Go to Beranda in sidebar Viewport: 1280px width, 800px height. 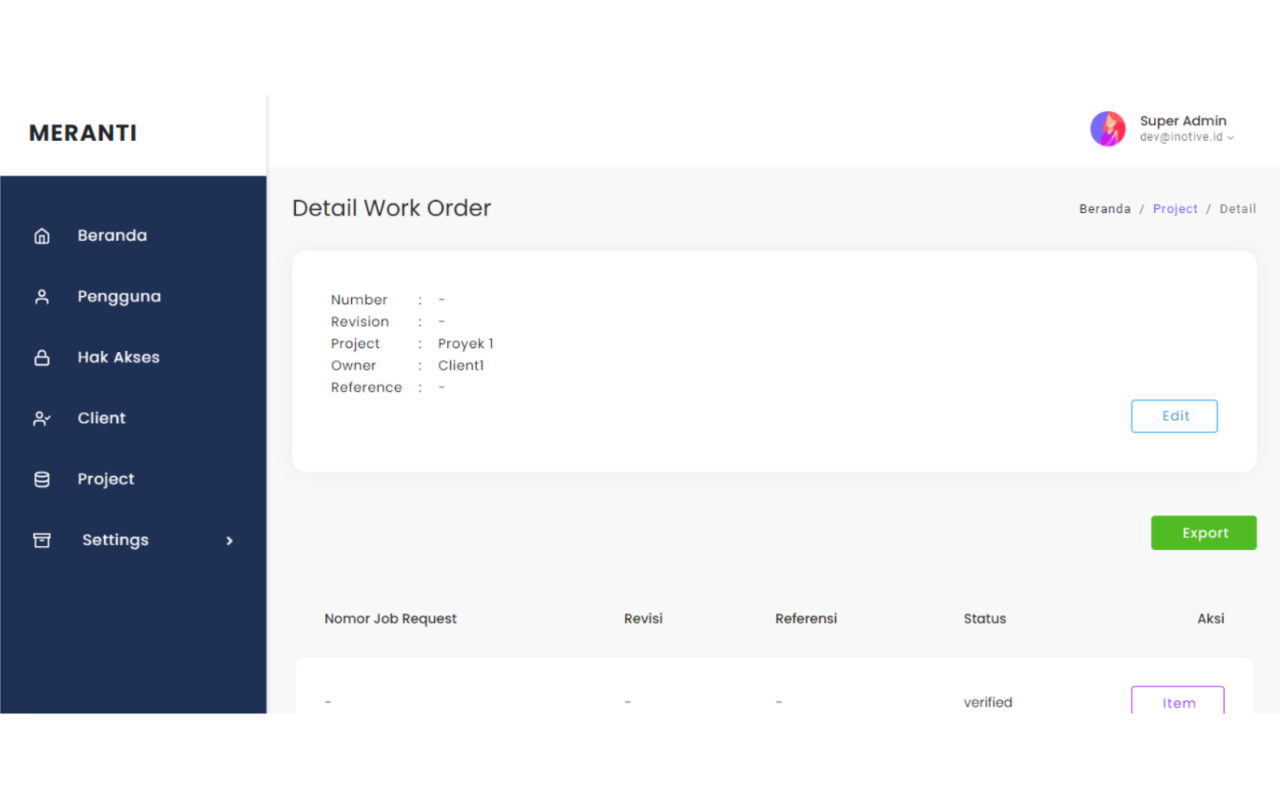112,236
